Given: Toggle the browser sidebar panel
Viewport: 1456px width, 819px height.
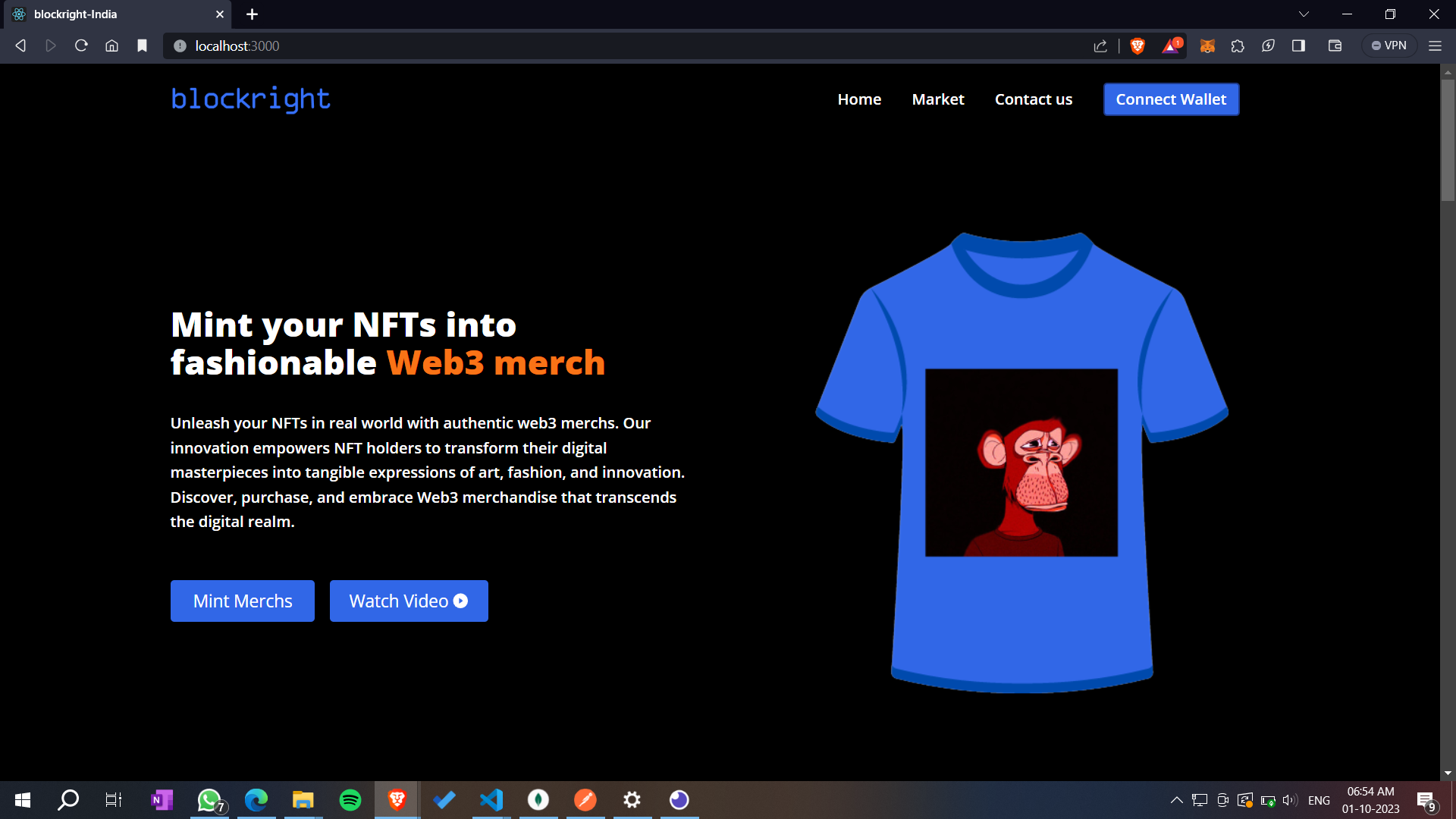Looking at the screenshot, I should pos(1298,46).
